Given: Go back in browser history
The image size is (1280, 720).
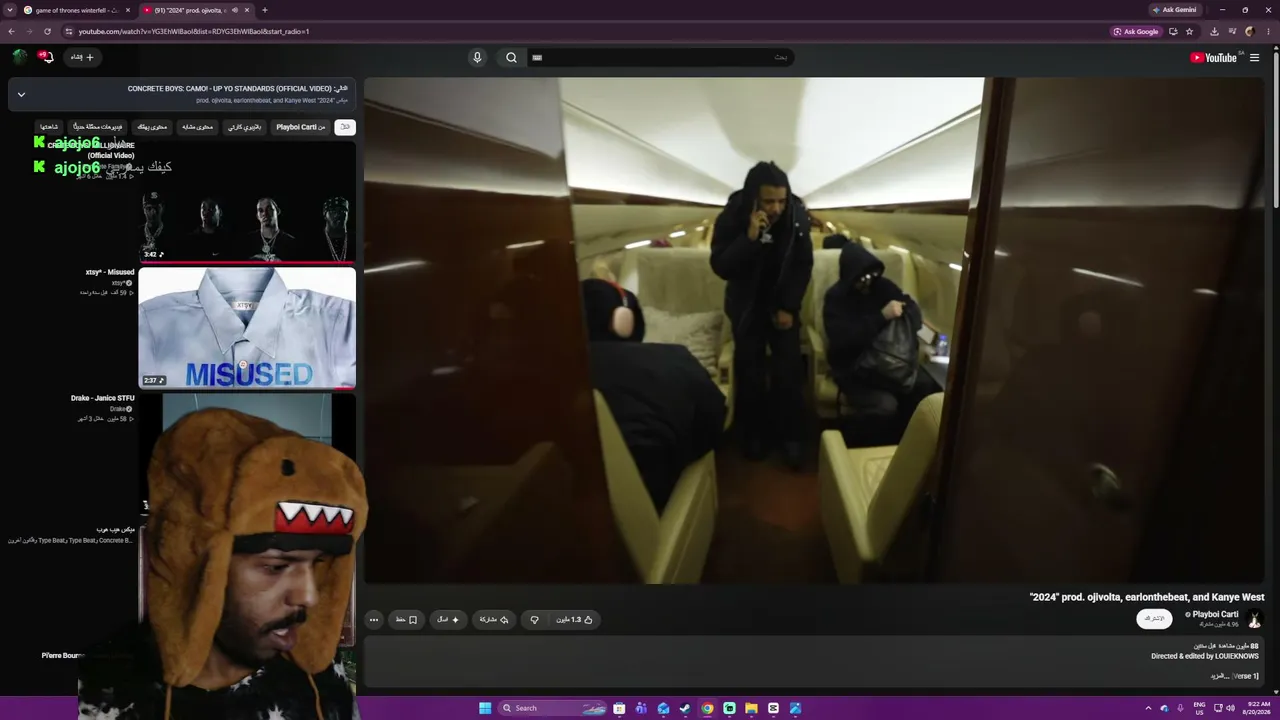Looking at the screenshot, I should coord(11,31).
